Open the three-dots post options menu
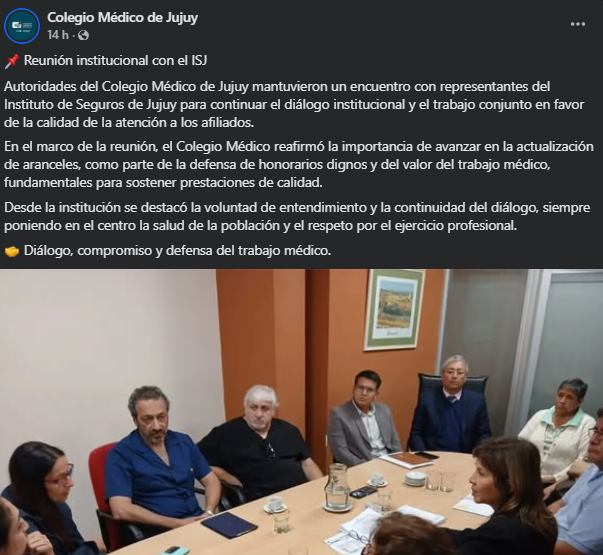The image size is (603, 555). (x=578, y=24)
